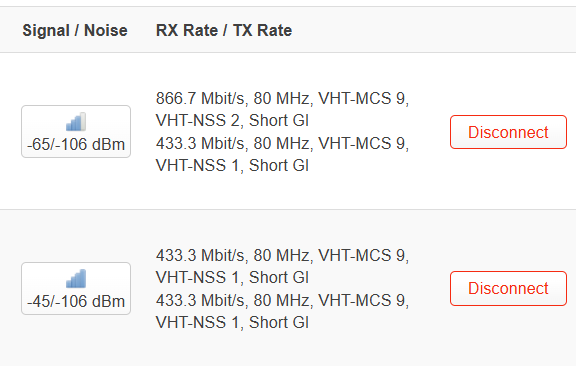Click the bottom VHT-NSS 1, Short GI line
This screenshot has height=373, width=576.
coord(232,322)
